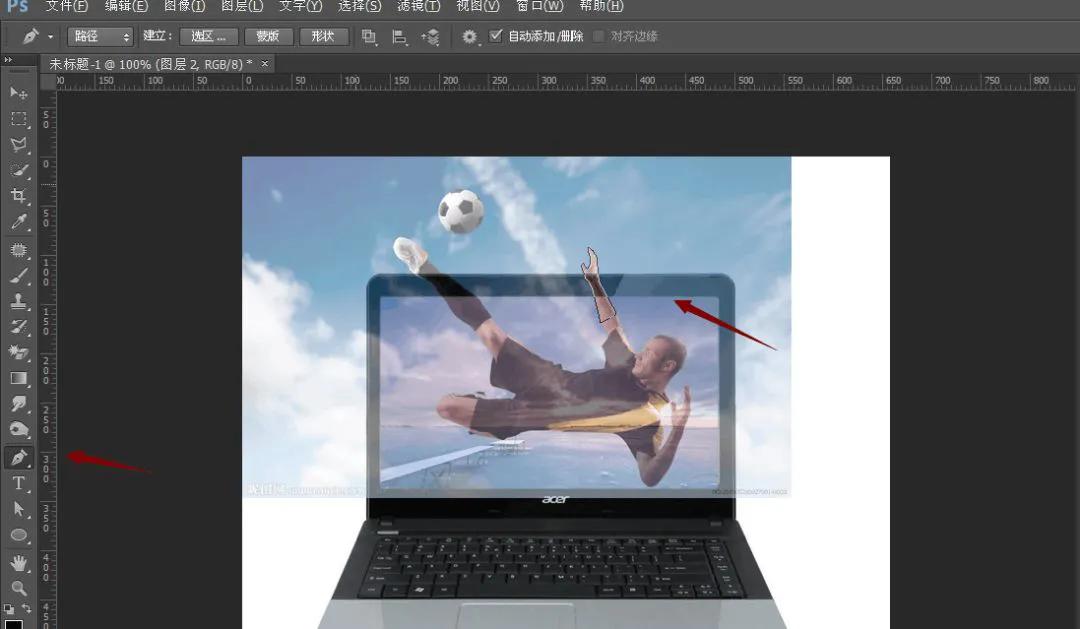Select the Move tool
1080x629 pixels.
point(18,92)
